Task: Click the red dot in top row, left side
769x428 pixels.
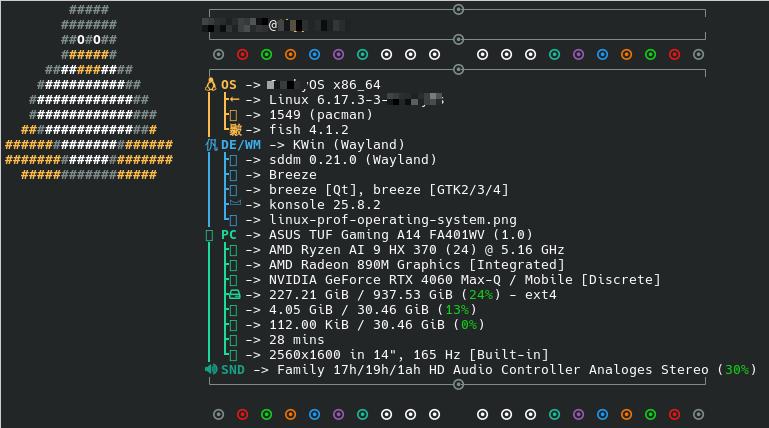Action: [x=243, y=54]
